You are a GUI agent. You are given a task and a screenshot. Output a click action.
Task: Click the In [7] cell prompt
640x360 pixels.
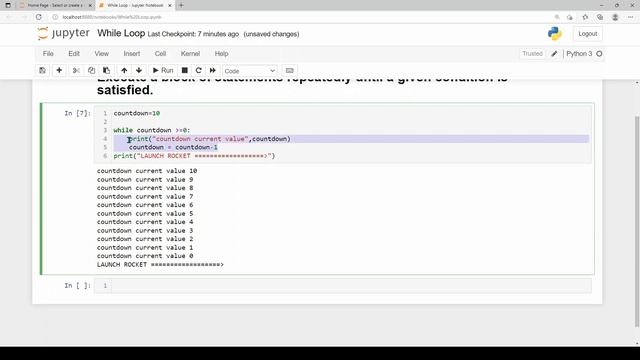(x=78, y=113)
